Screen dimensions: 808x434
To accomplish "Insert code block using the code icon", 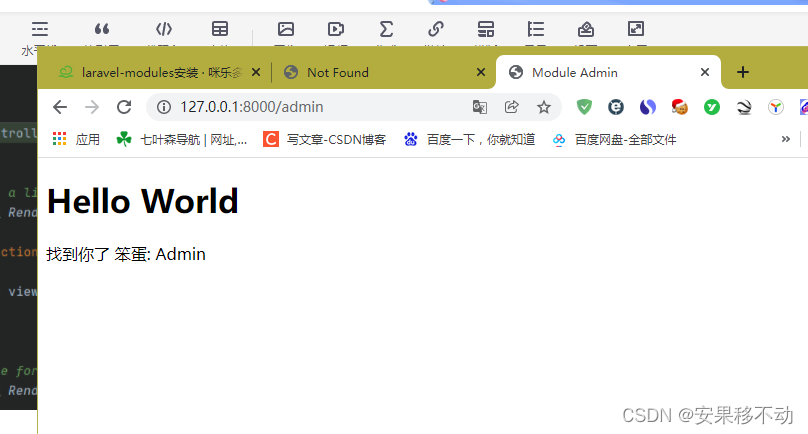I will [x=164, y=29].
